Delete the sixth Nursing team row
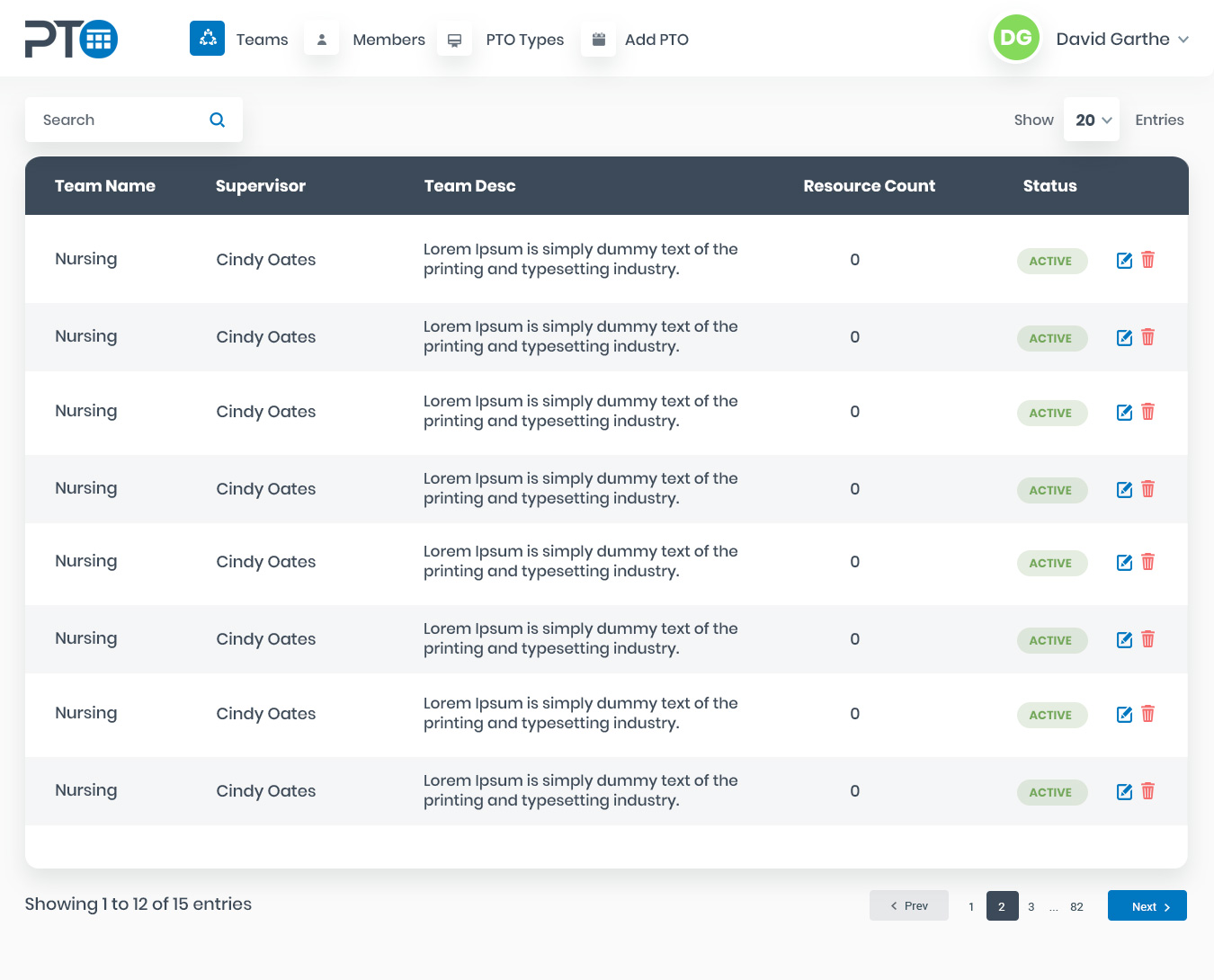This screenshot has width=1214, height=980. (1148, 639)
